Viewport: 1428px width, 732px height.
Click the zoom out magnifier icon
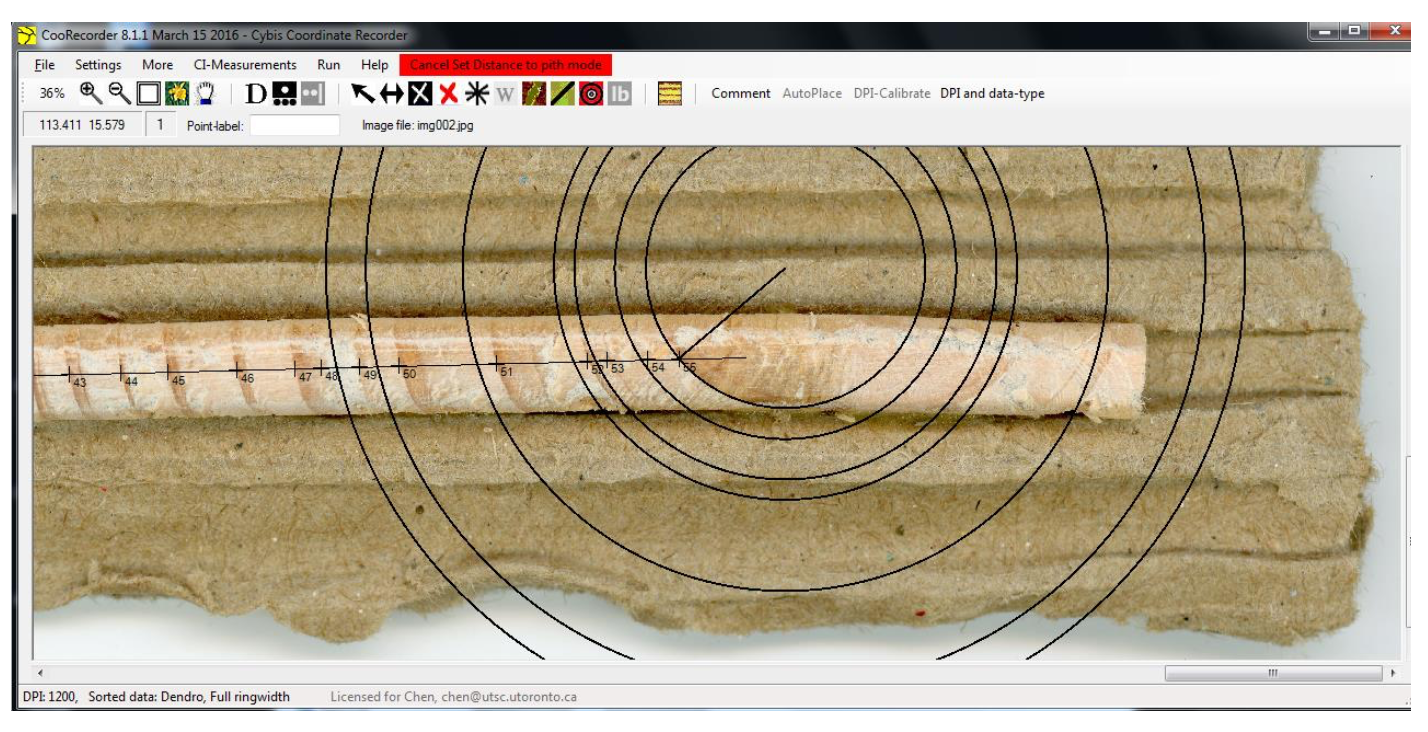(x=120, y=94)
